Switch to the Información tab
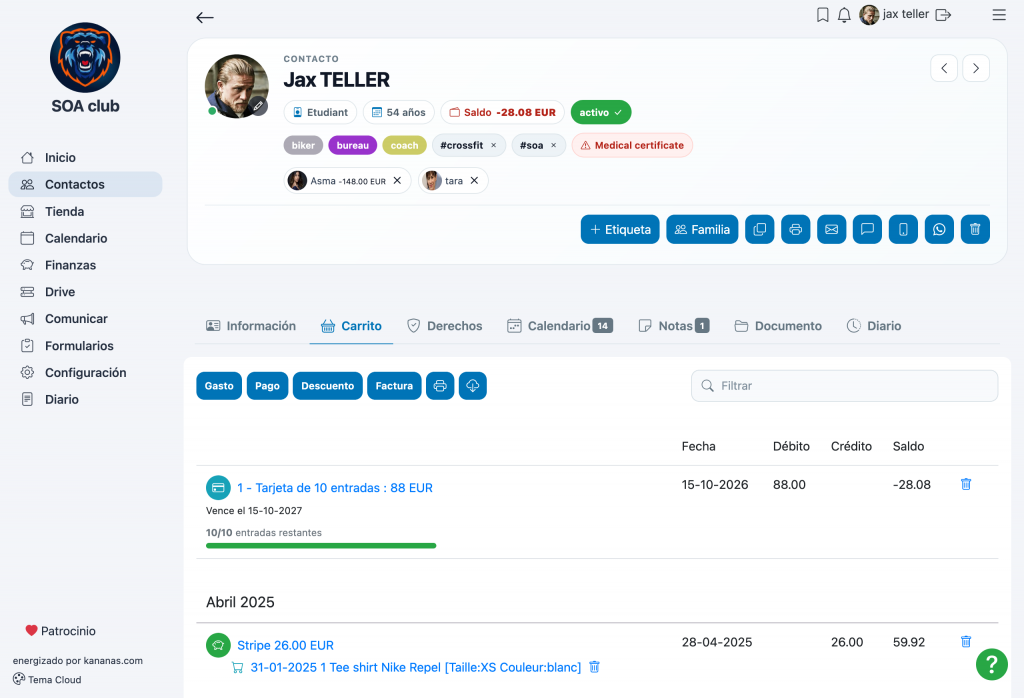Screen dimensions: 1024x698 pos(251,326)
